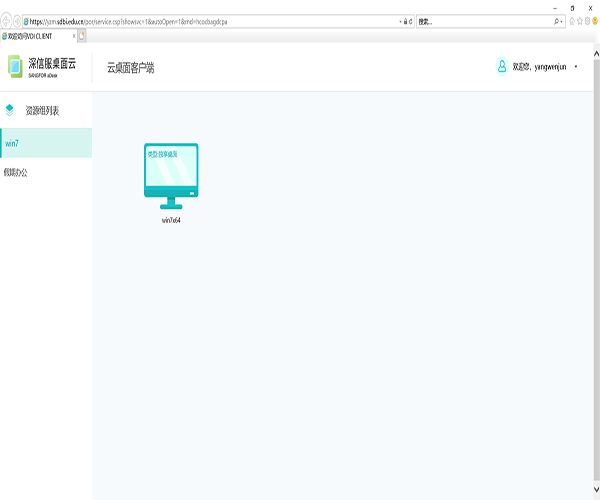Click the browser search input field
600x500 pixels.
(x=480, y=20)
